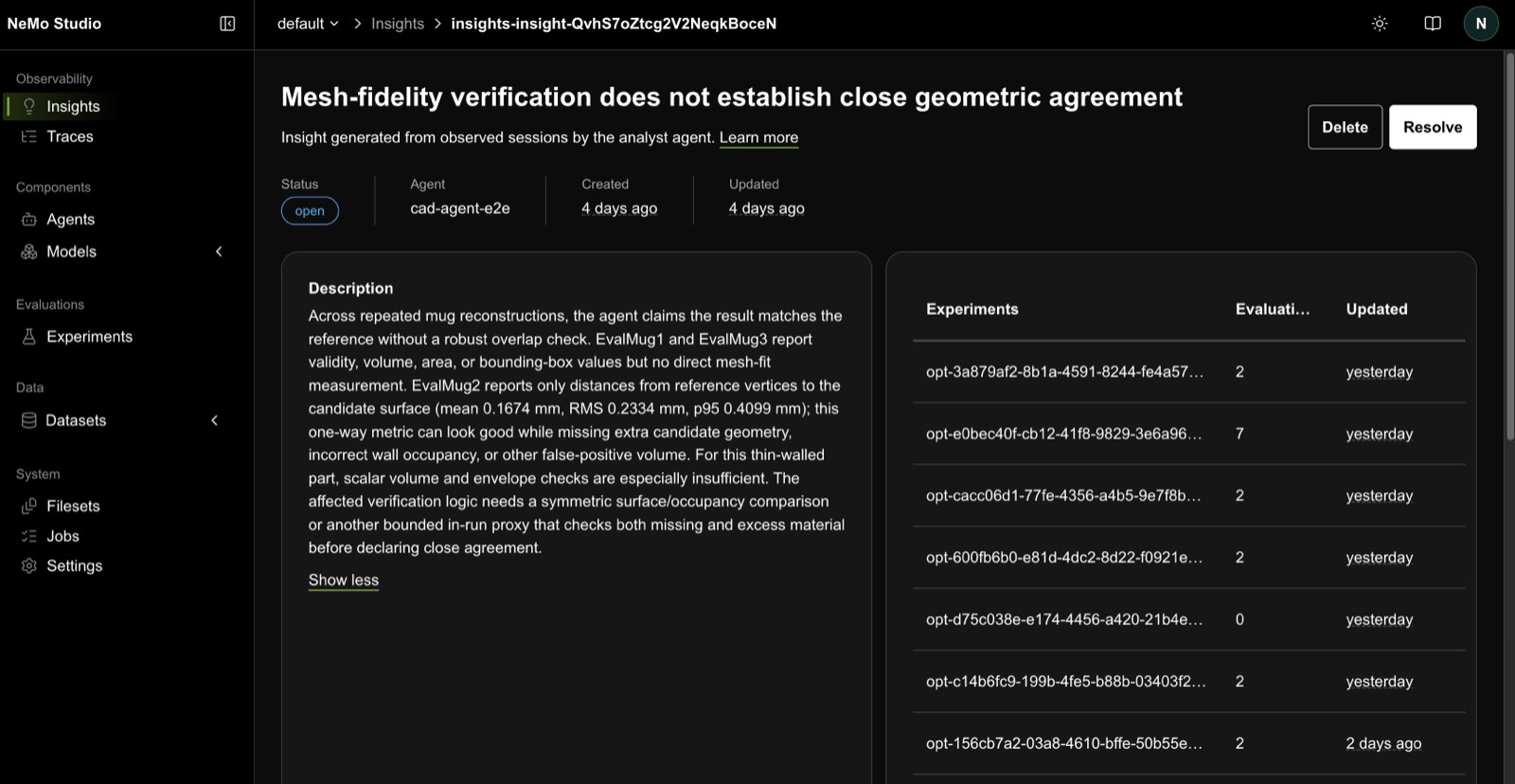The image size is (1515, 784).
Task: Click the Delete button
Action: (x=1345, y=127)
